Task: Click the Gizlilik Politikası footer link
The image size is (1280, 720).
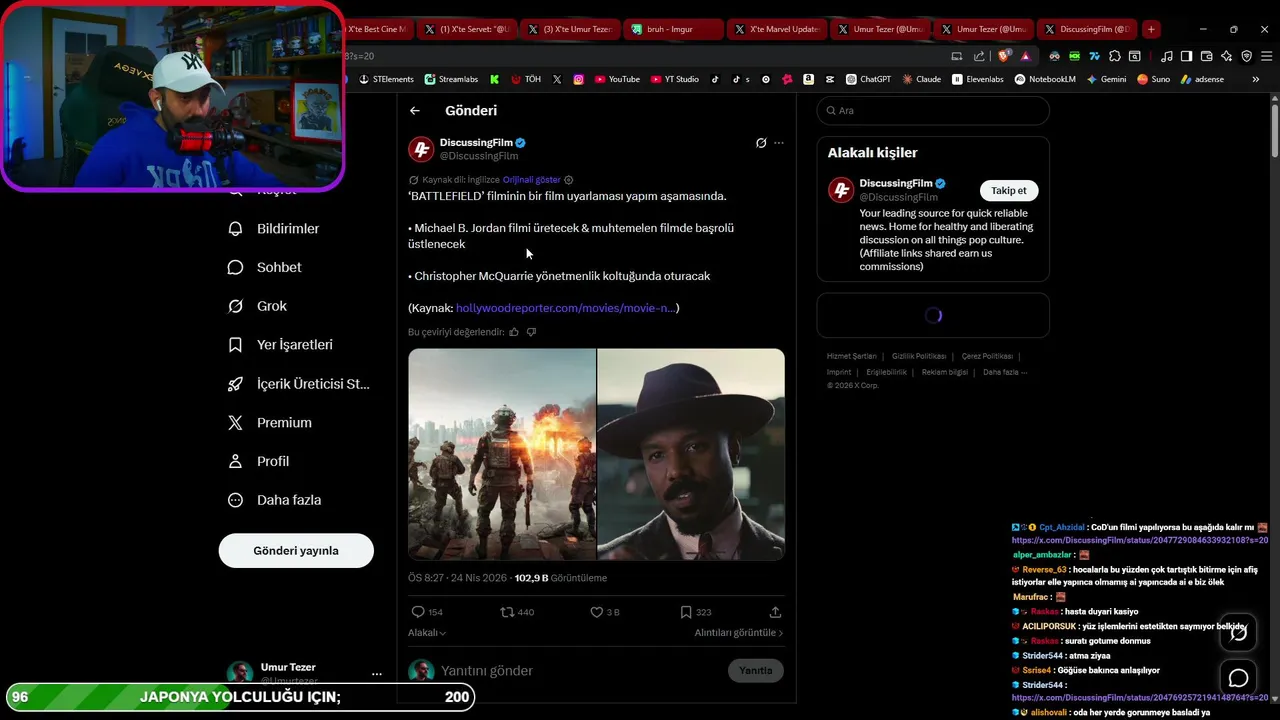Action: coord(919,356)
